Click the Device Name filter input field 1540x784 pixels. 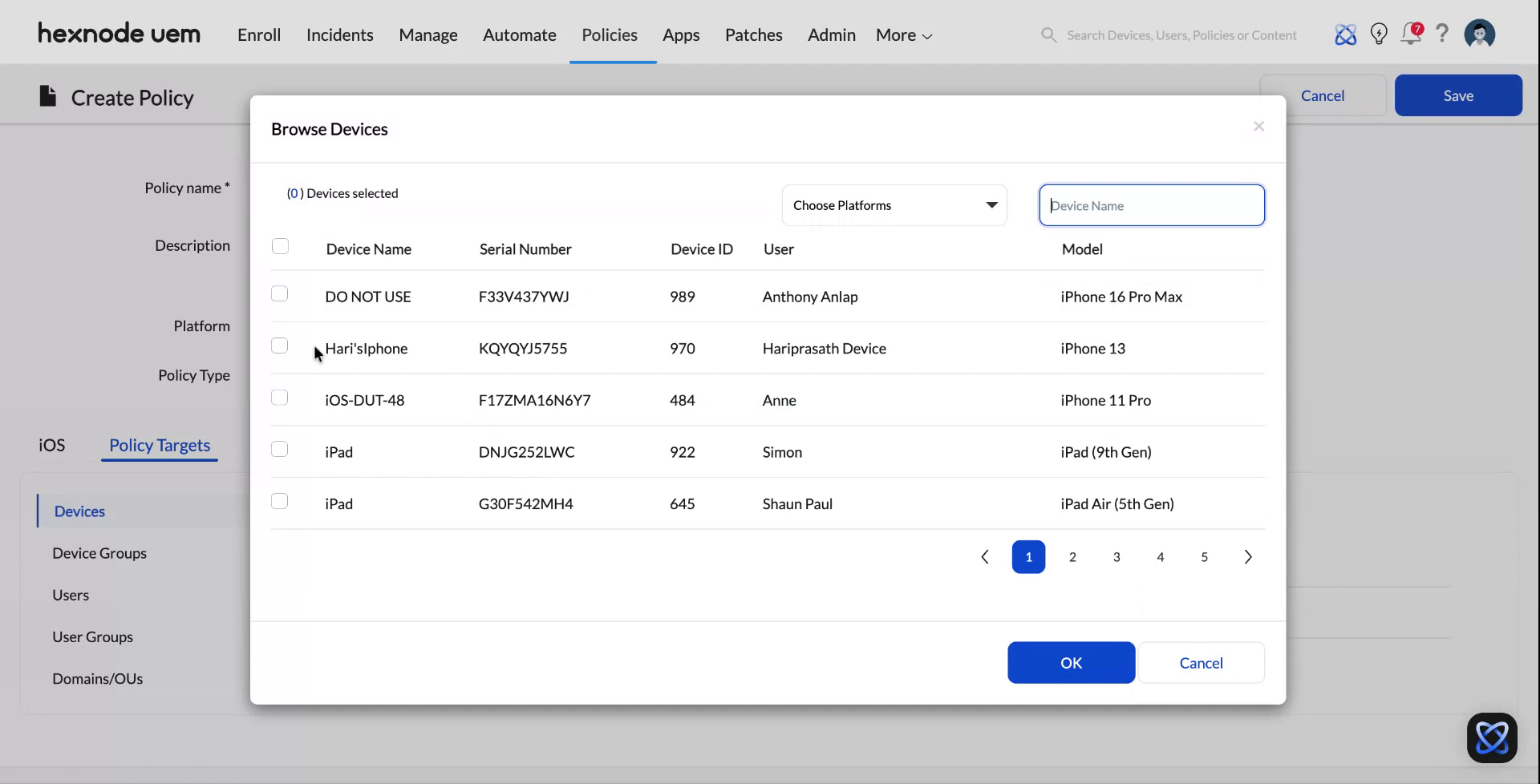(1152, 205)
